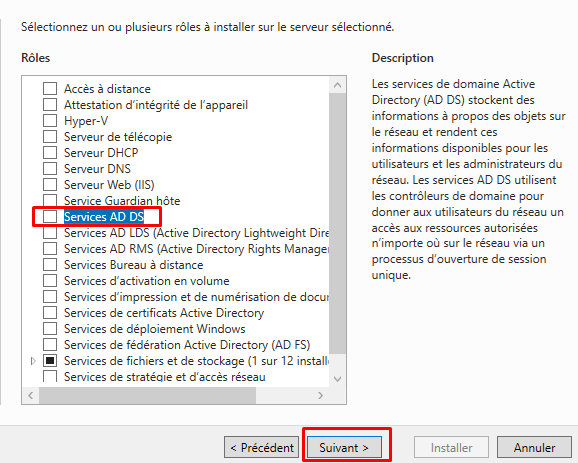Check the Serveur Web (IIS) checkbox
The height and width of the screenshot is (463, 578).
[50, 185]
